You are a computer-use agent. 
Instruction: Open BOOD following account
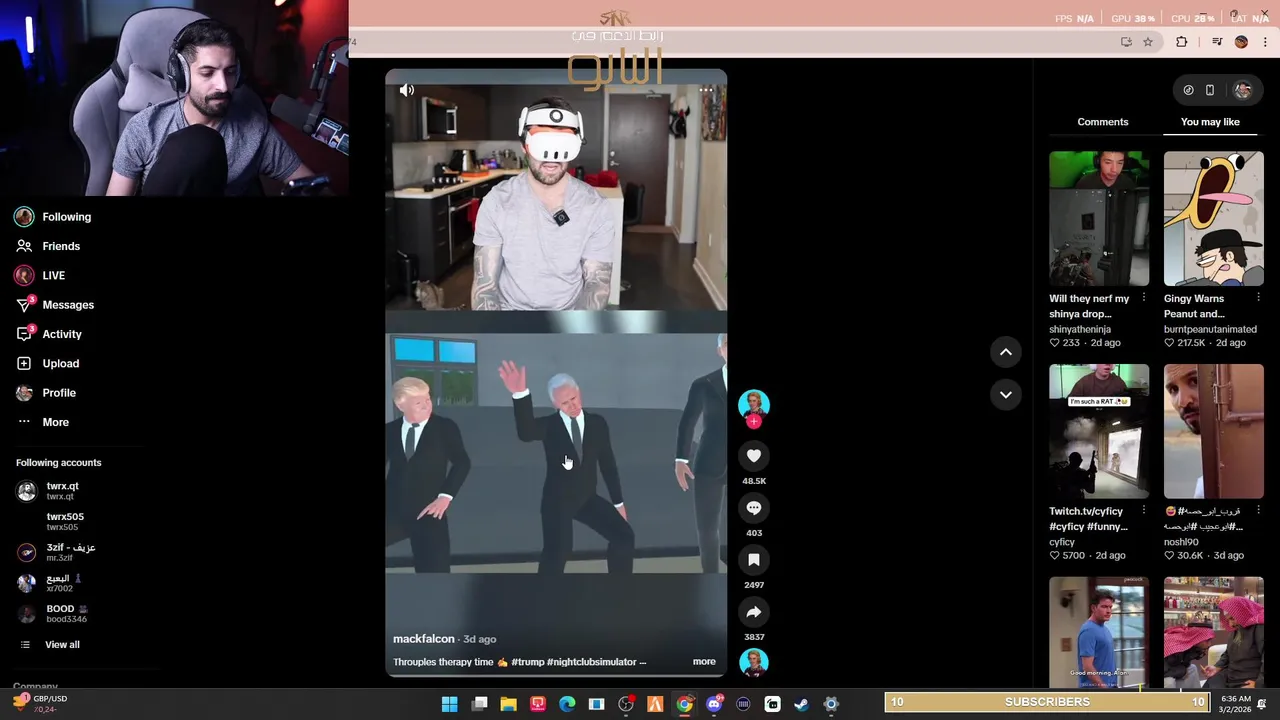tap(53, 613)
